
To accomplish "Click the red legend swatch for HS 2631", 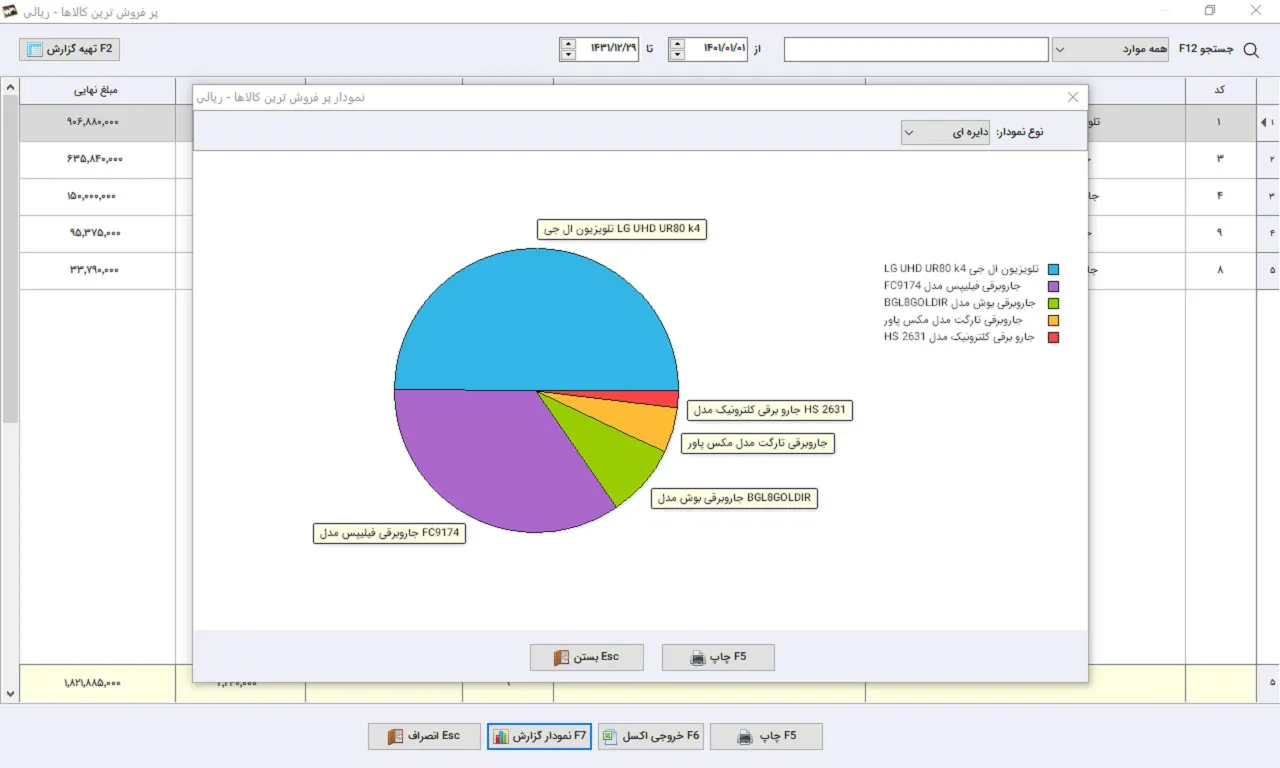I will [x=1053, y=337].
